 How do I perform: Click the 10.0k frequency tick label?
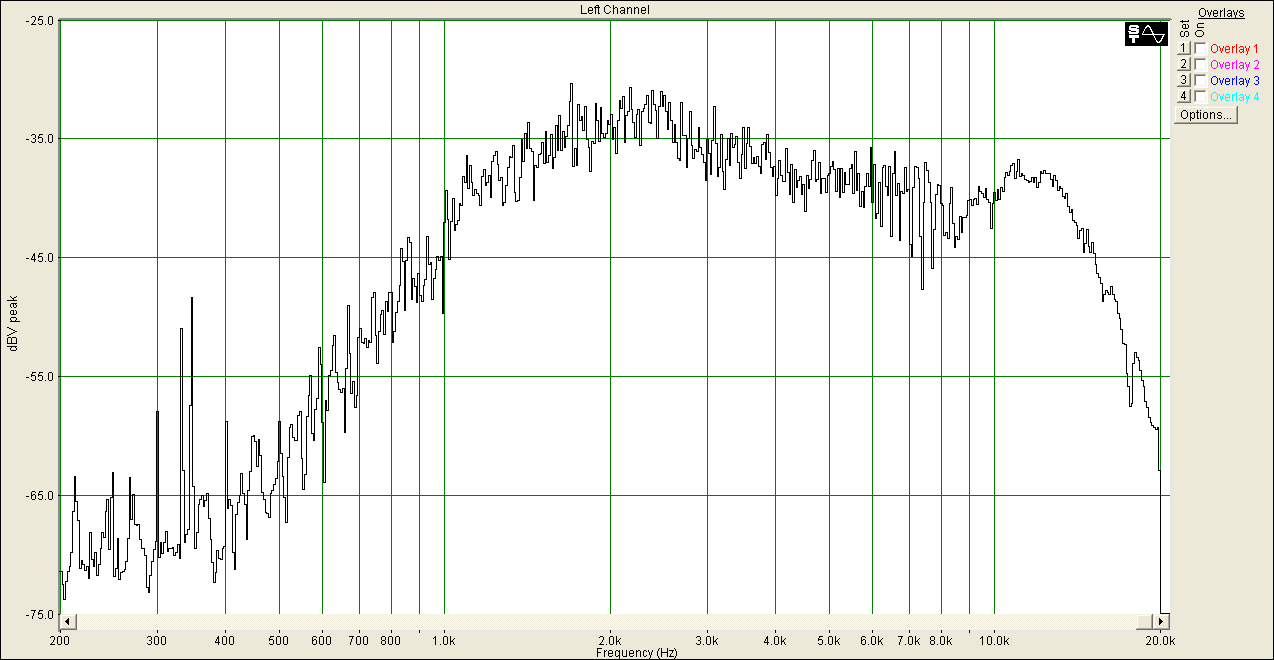[994, 639]
